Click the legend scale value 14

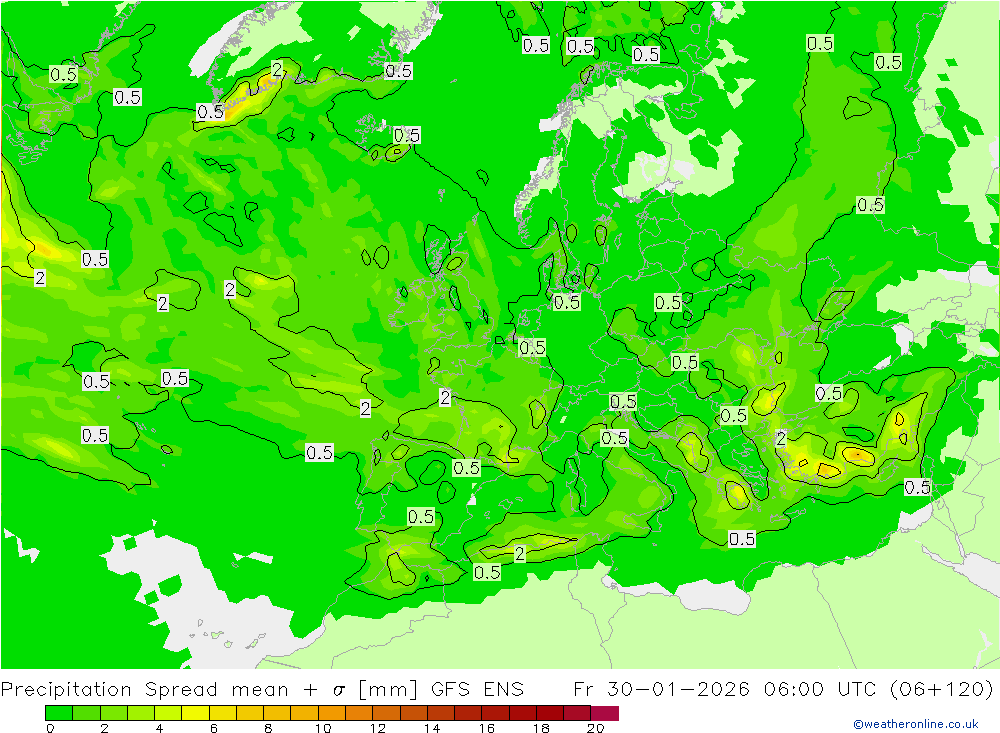[x=432, y=728]
